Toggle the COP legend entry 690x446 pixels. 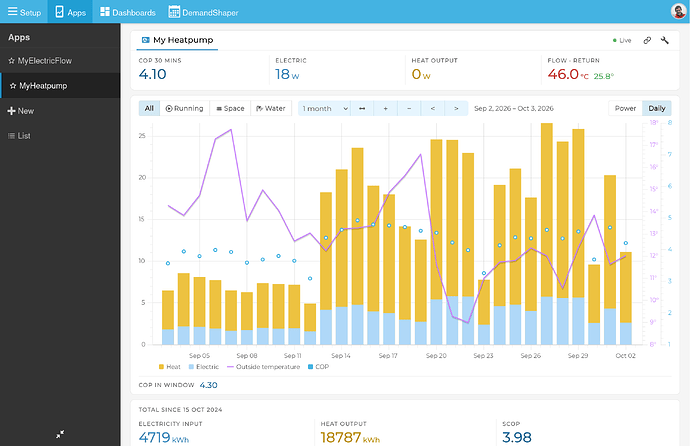(319, 367)
